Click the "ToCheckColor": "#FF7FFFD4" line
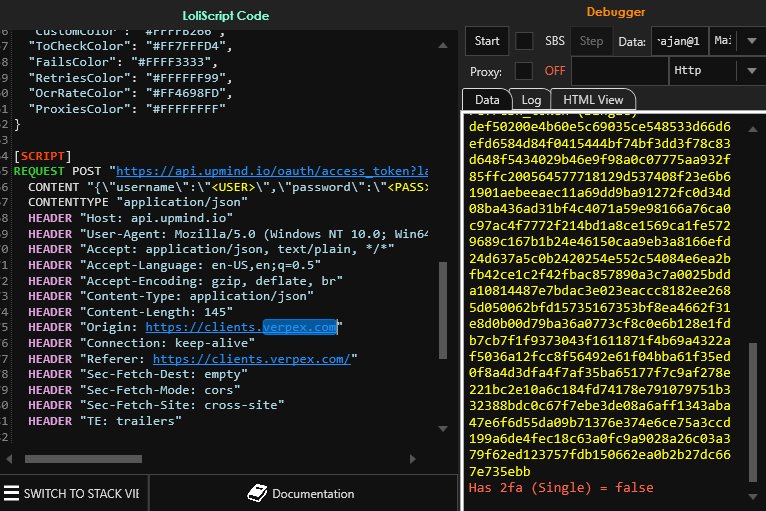 [130, 46]
